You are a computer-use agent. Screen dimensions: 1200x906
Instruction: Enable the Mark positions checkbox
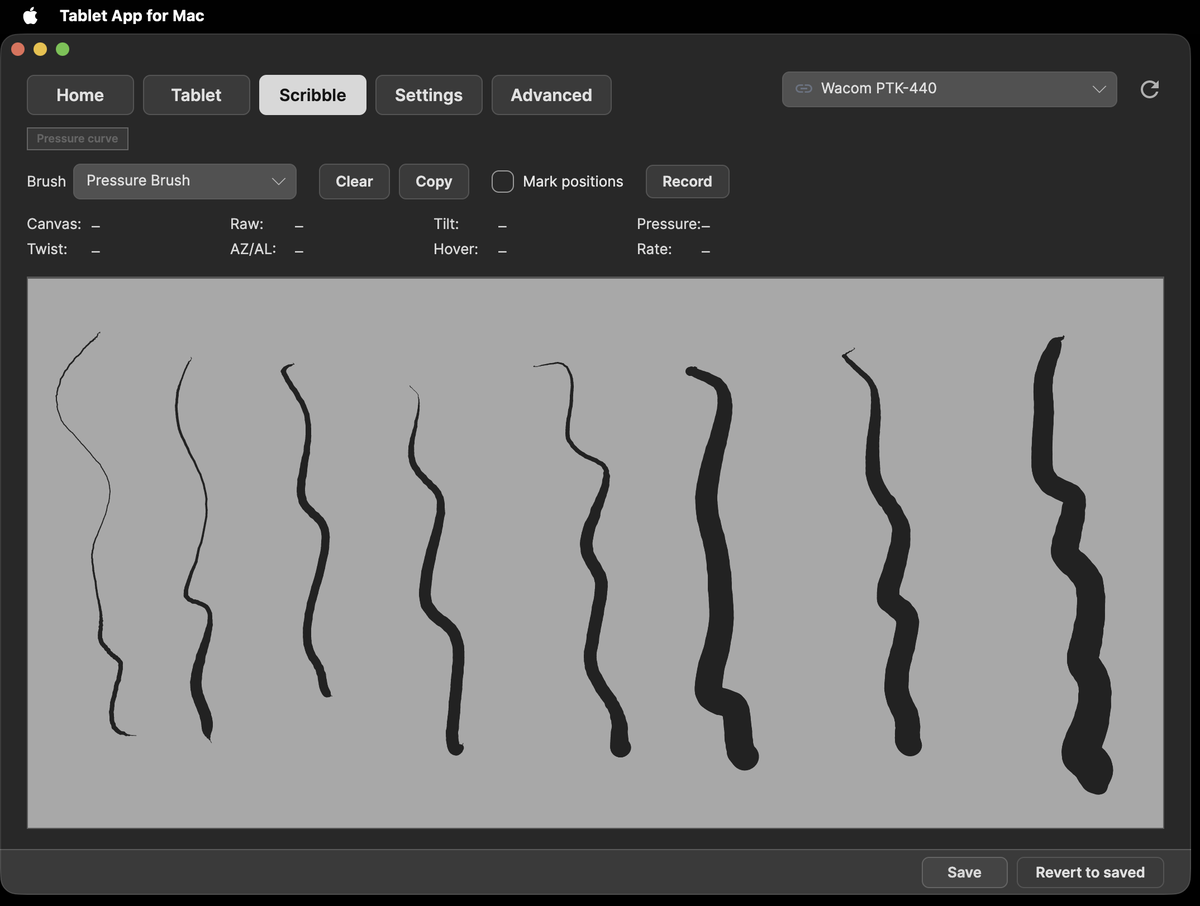503,181
